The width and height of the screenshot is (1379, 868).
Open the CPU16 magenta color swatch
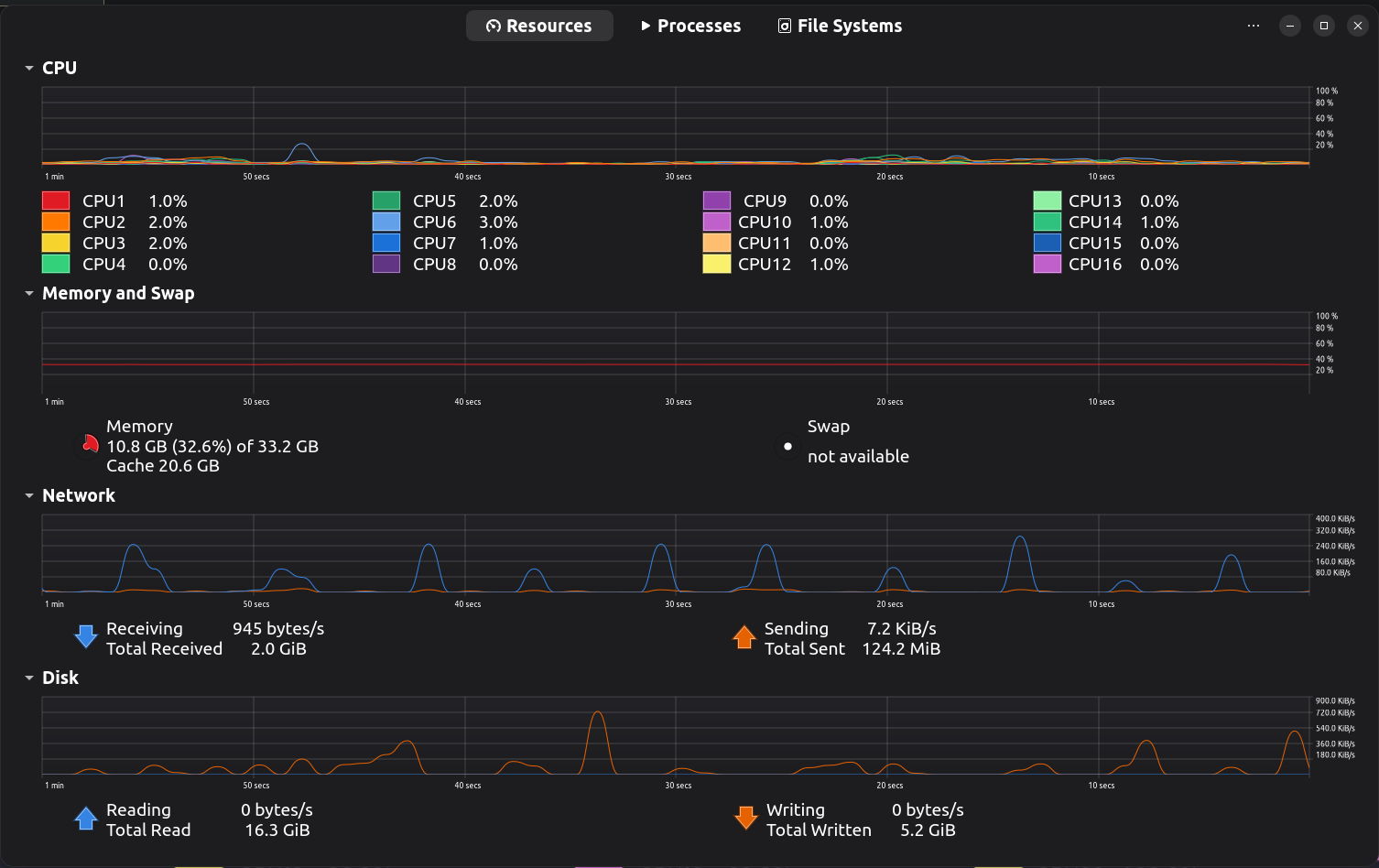[x=1048, y=264]
